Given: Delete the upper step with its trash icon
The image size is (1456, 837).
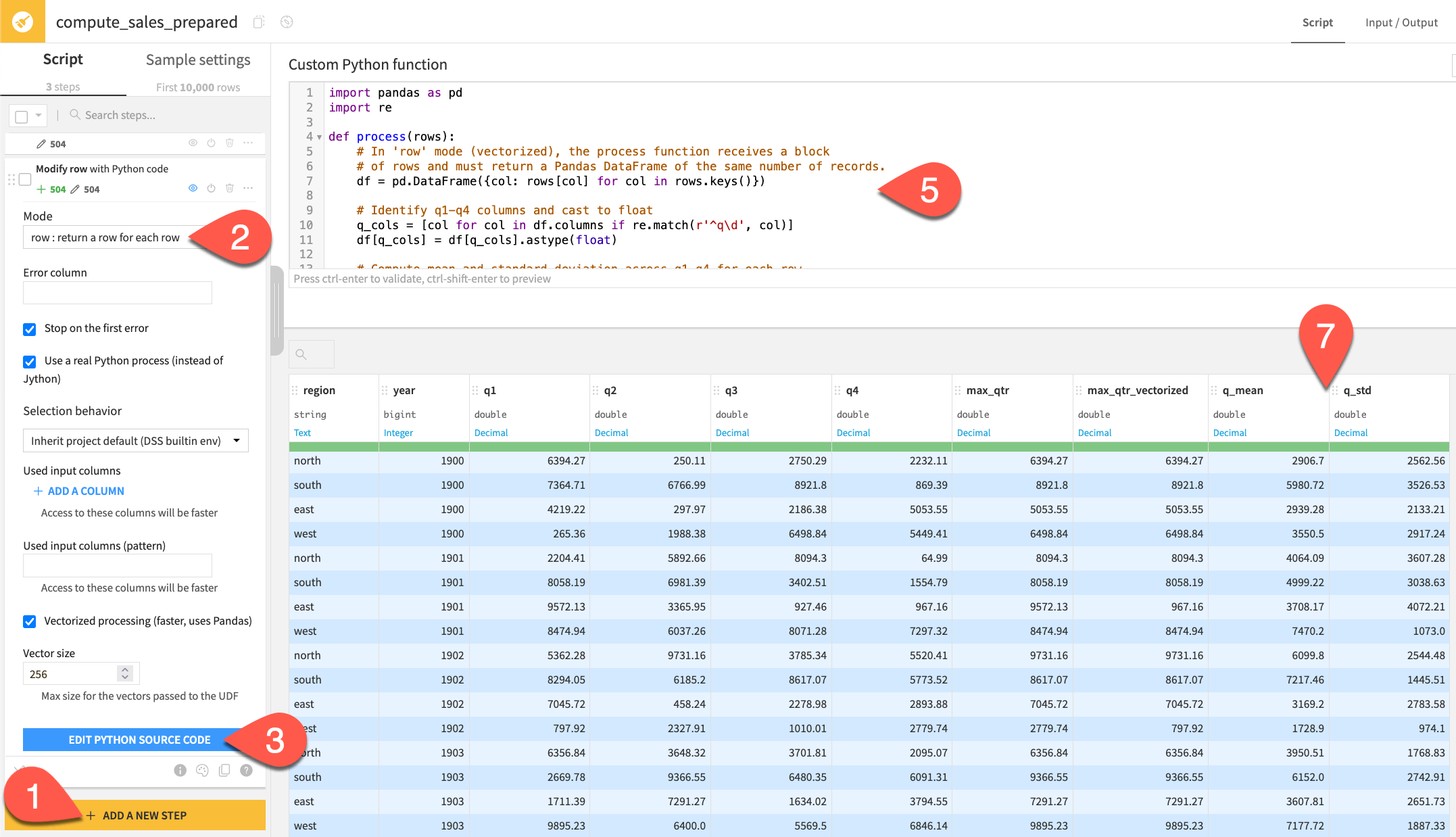Looking at the screenshot, I should pyautogui.click(x=230, y=143).
